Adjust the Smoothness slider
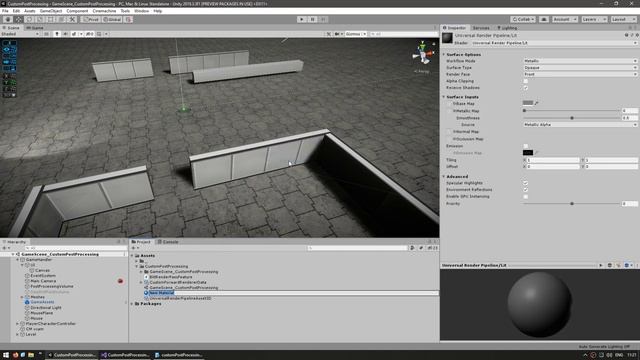 pos(571,118)
